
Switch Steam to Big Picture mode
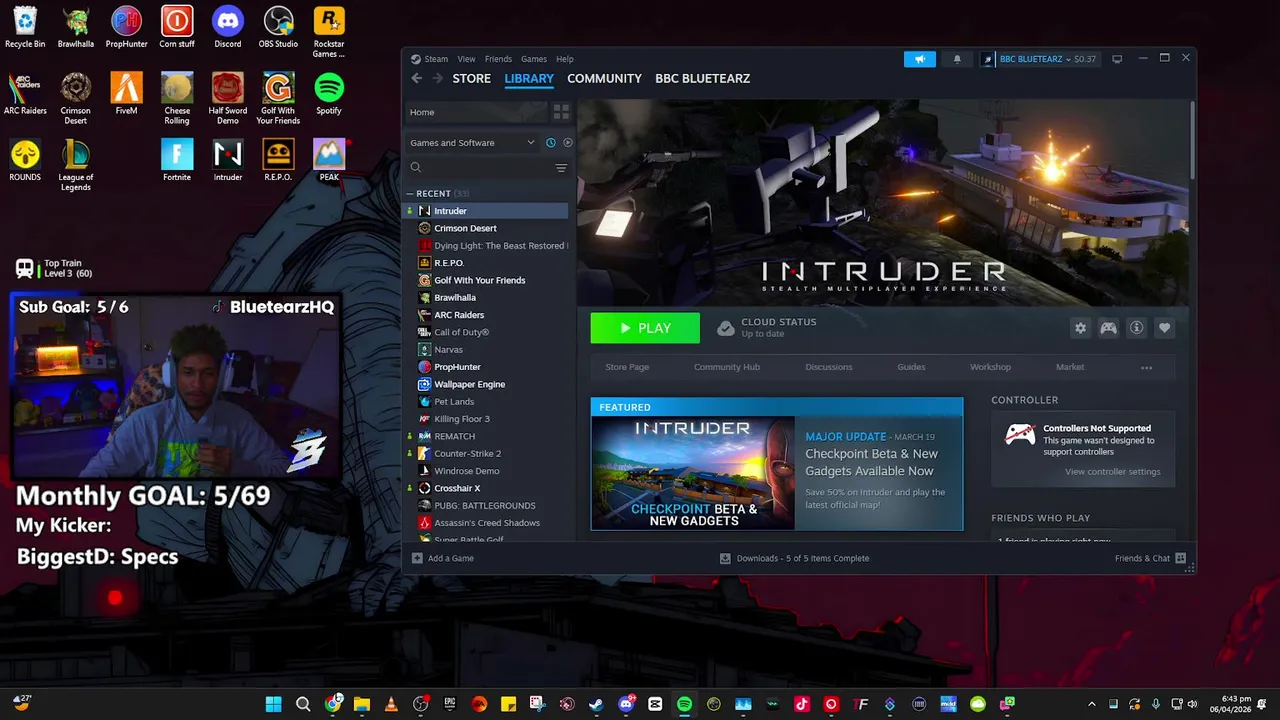(x=1117, y=59)
